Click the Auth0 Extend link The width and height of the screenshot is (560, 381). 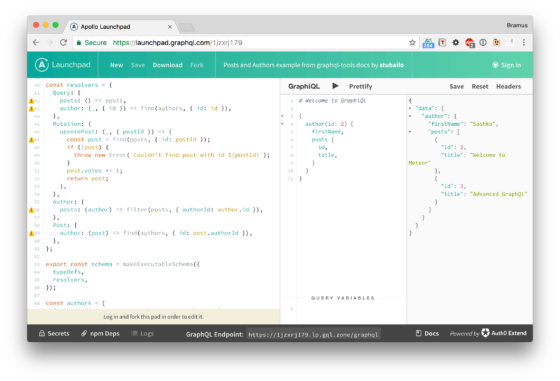coord(504,333)
